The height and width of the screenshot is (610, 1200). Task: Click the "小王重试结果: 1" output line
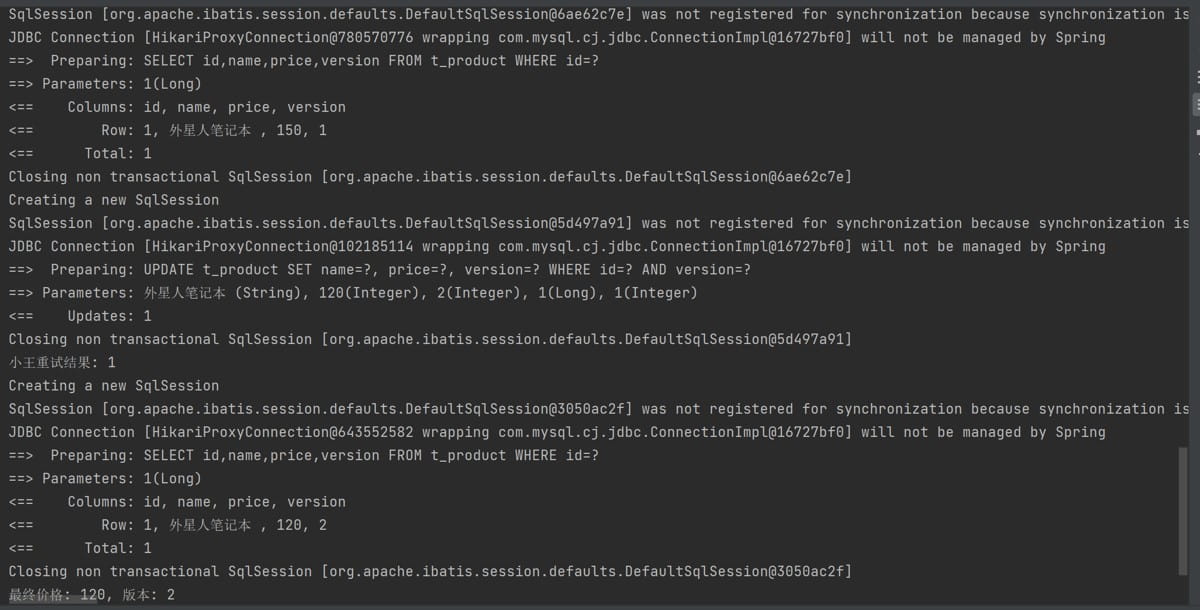62,362
